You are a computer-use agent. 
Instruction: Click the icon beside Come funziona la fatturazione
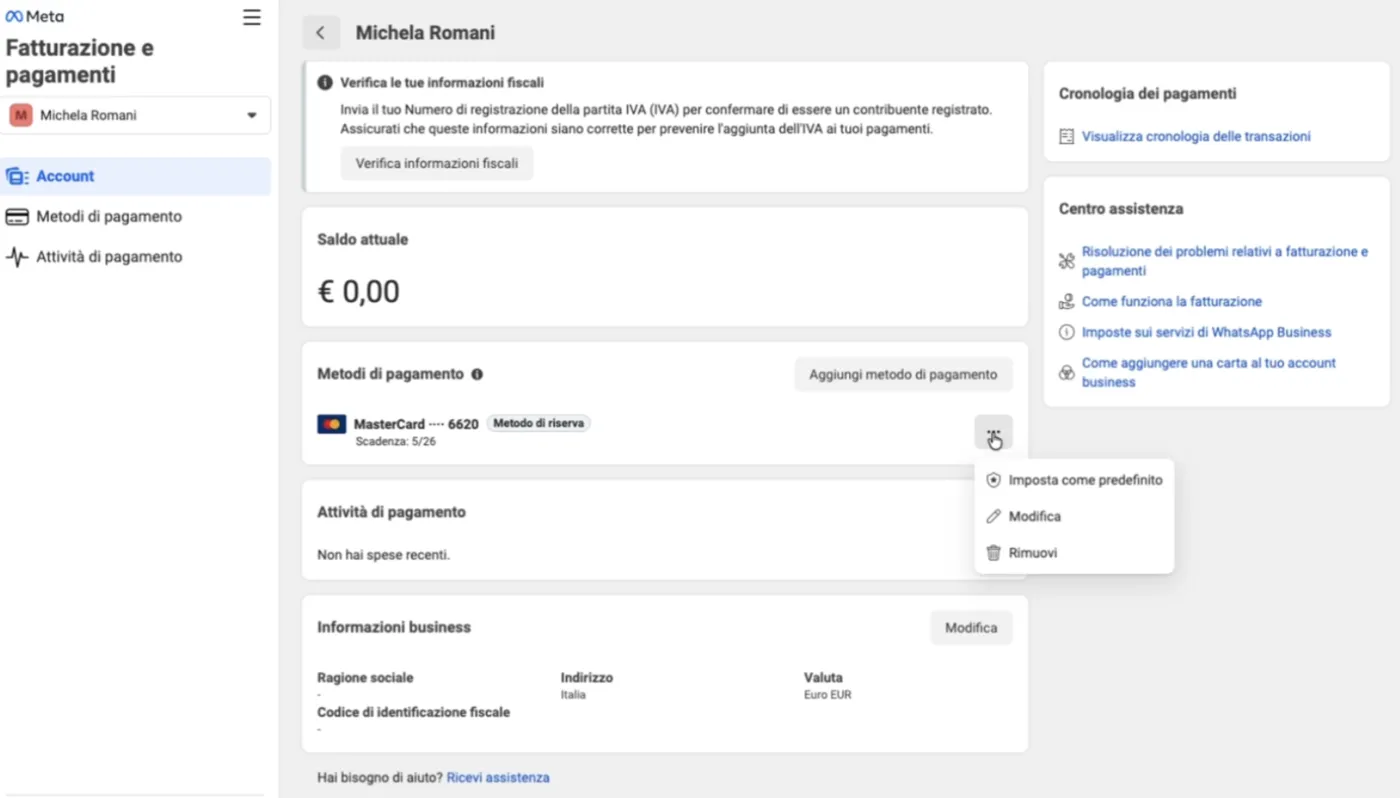click(1066, 301)
